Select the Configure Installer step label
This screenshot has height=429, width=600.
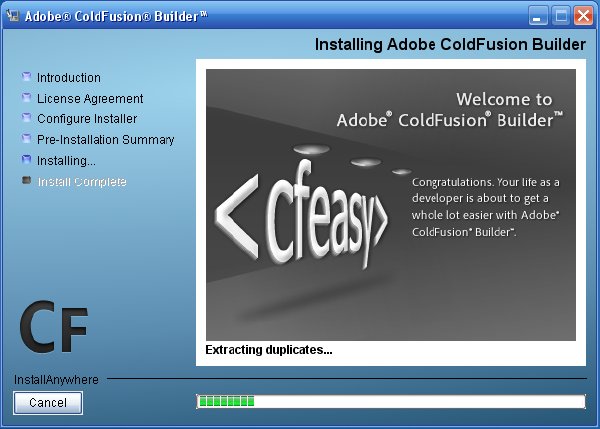(x=87, y=119)
